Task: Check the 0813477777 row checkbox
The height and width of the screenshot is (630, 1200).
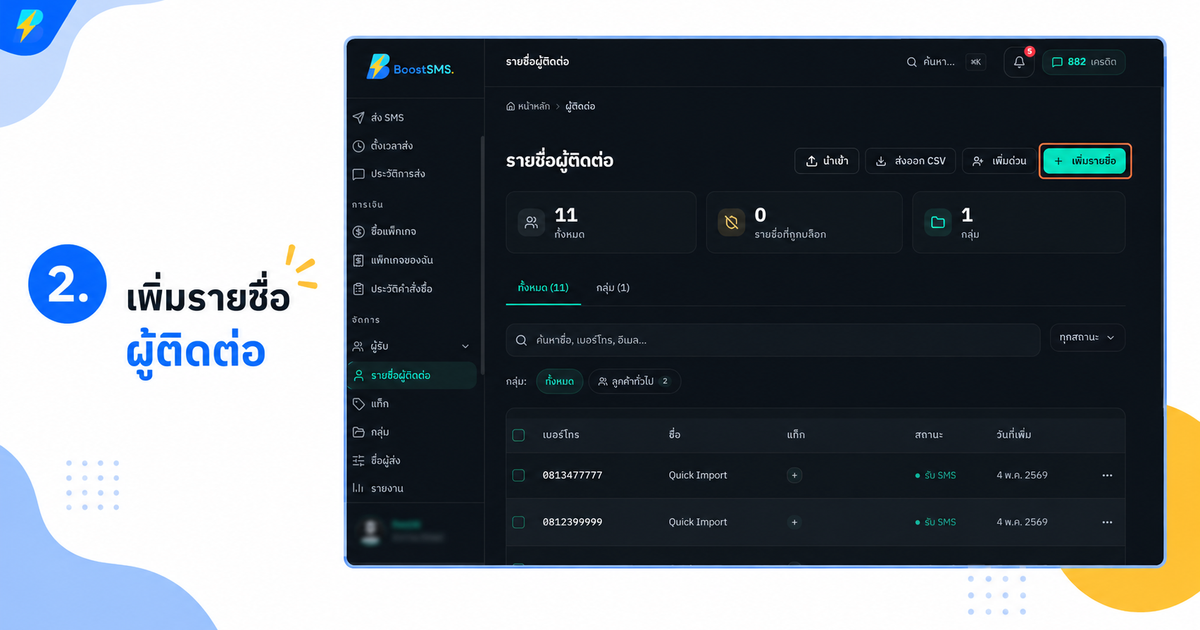Action: [518, 475]
